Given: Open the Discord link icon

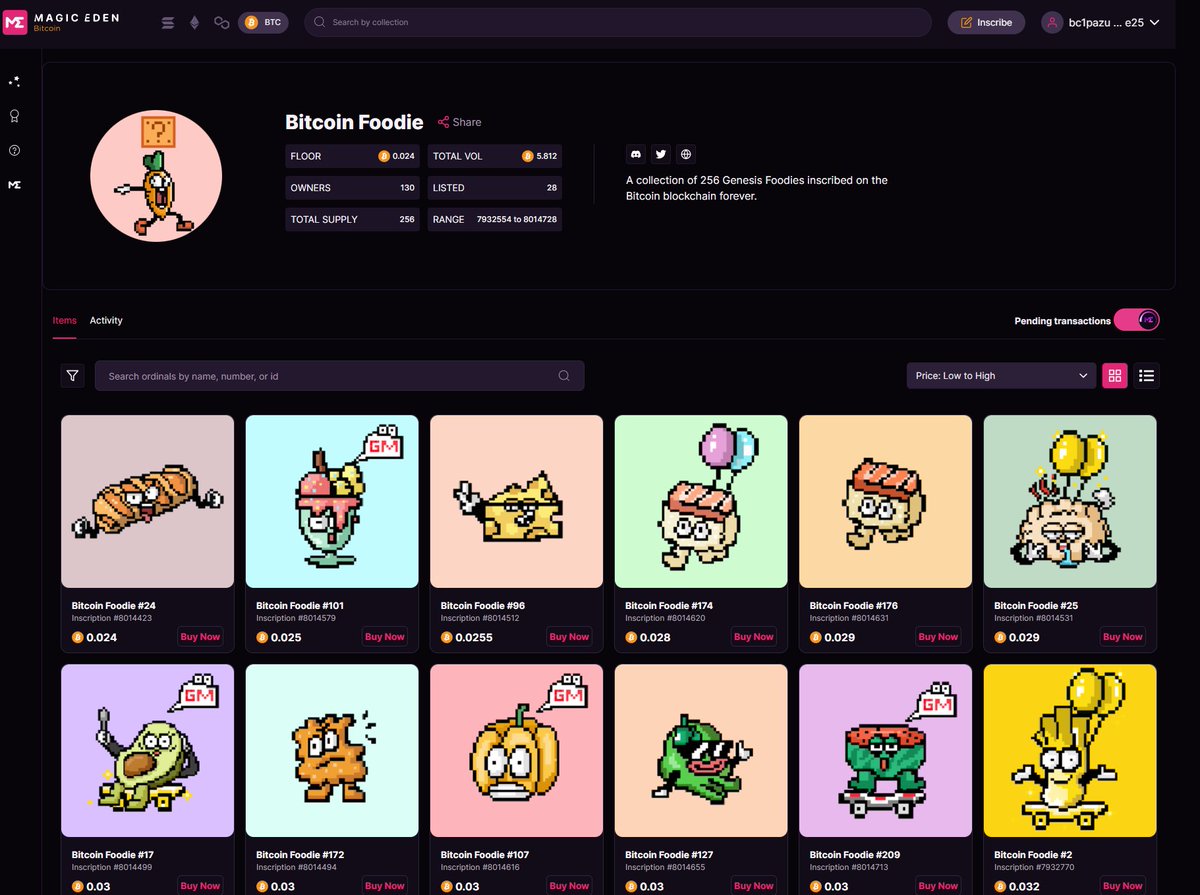Looking at the screenshot, I should (x=635, y=154).
